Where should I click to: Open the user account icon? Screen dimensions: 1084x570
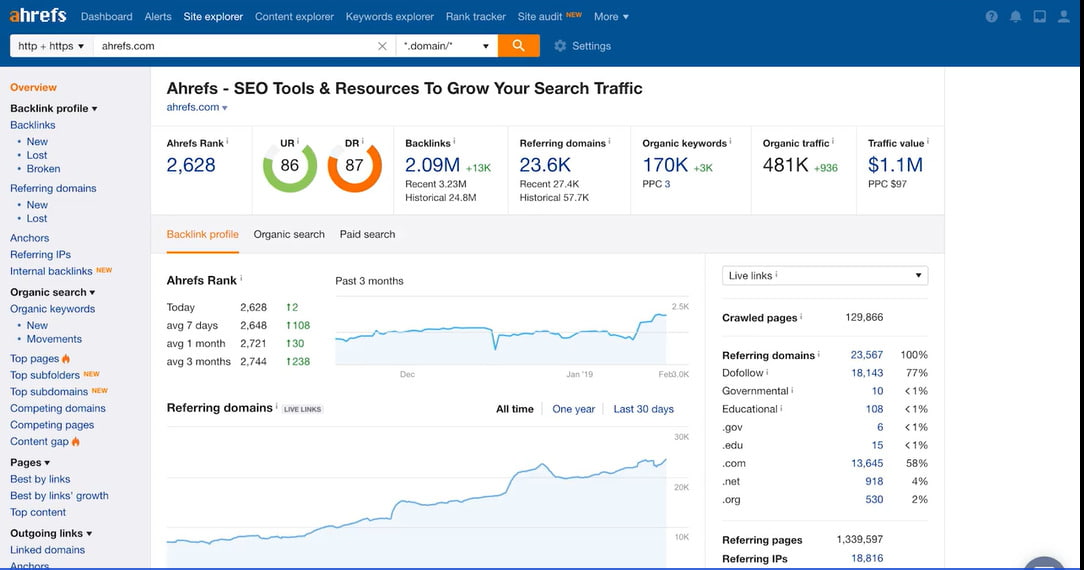tap(1064, 17)
